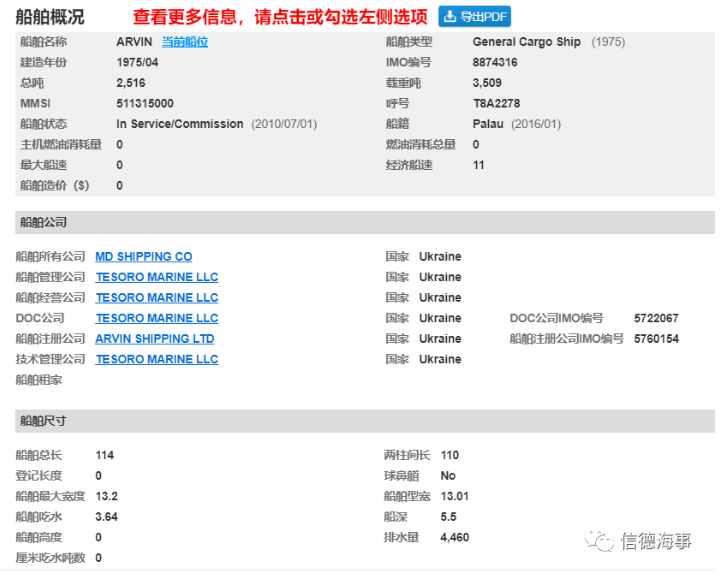Select the MMSI value 511315000
Image resolution: width=721 pixels, height=577 pixels.
[144, 103]
